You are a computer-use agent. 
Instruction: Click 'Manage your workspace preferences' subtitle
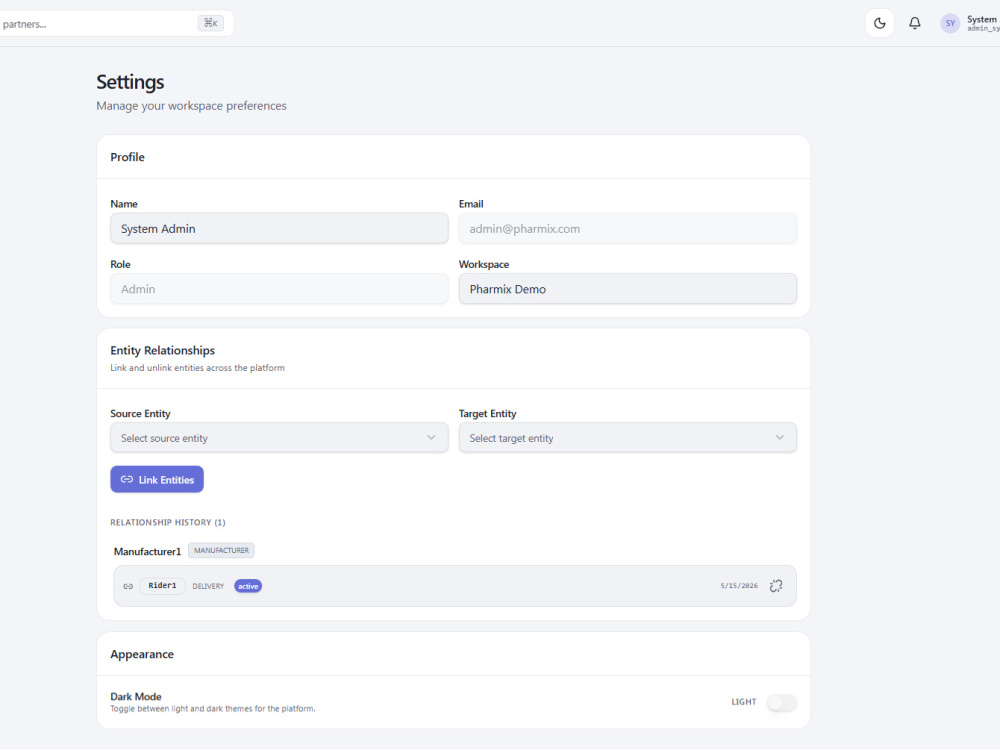coord(191,106)
